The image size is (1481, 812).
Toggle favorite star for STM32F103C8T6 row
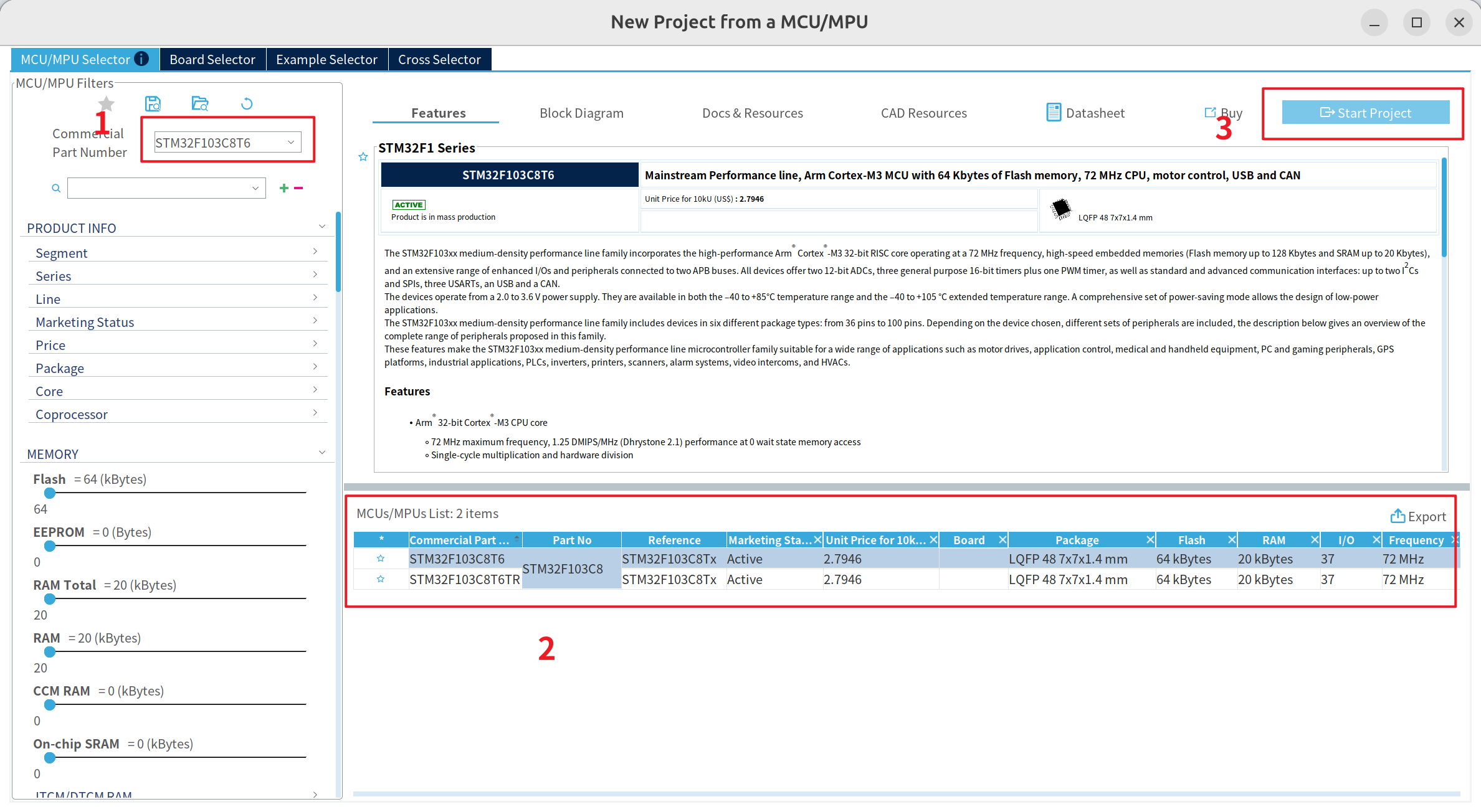point(381,559)
